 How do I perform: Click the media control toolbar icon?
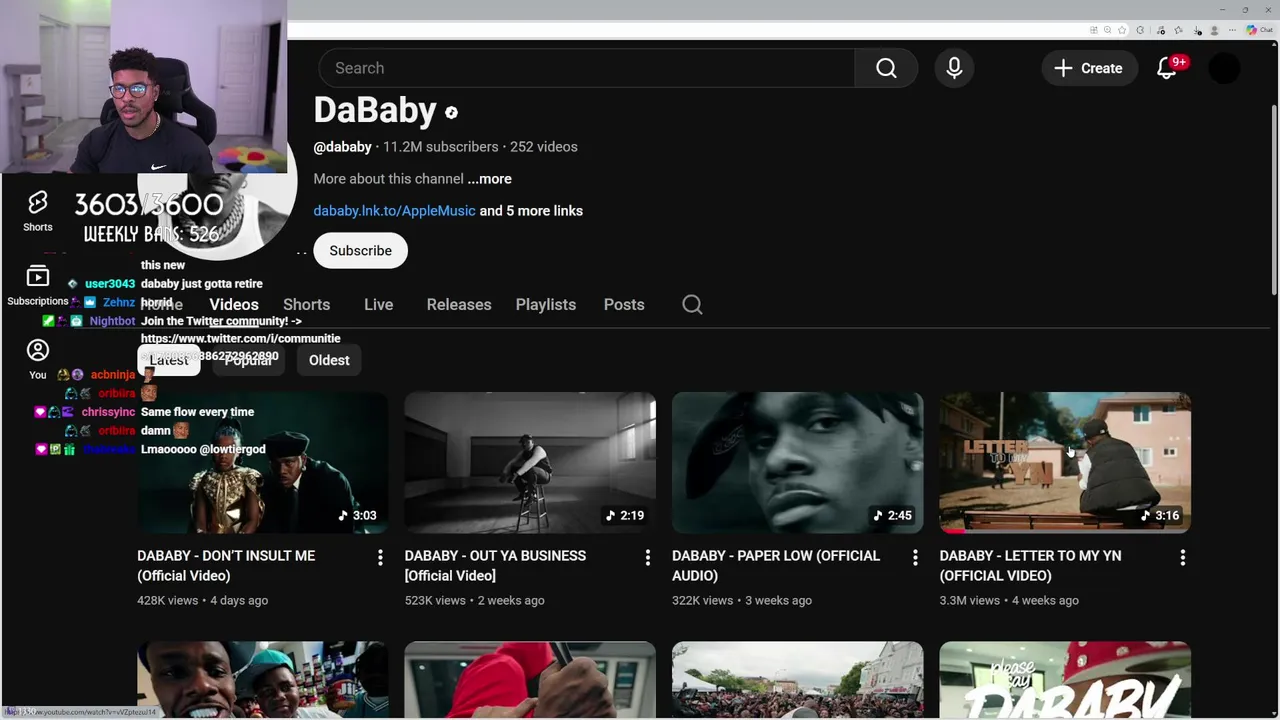pos(1160,30)
